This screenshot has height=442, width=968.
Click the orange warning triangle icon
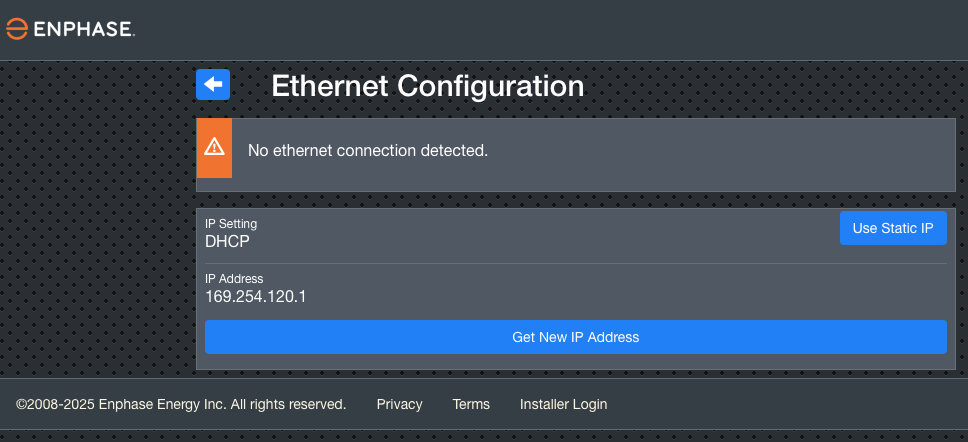(214, 147)
